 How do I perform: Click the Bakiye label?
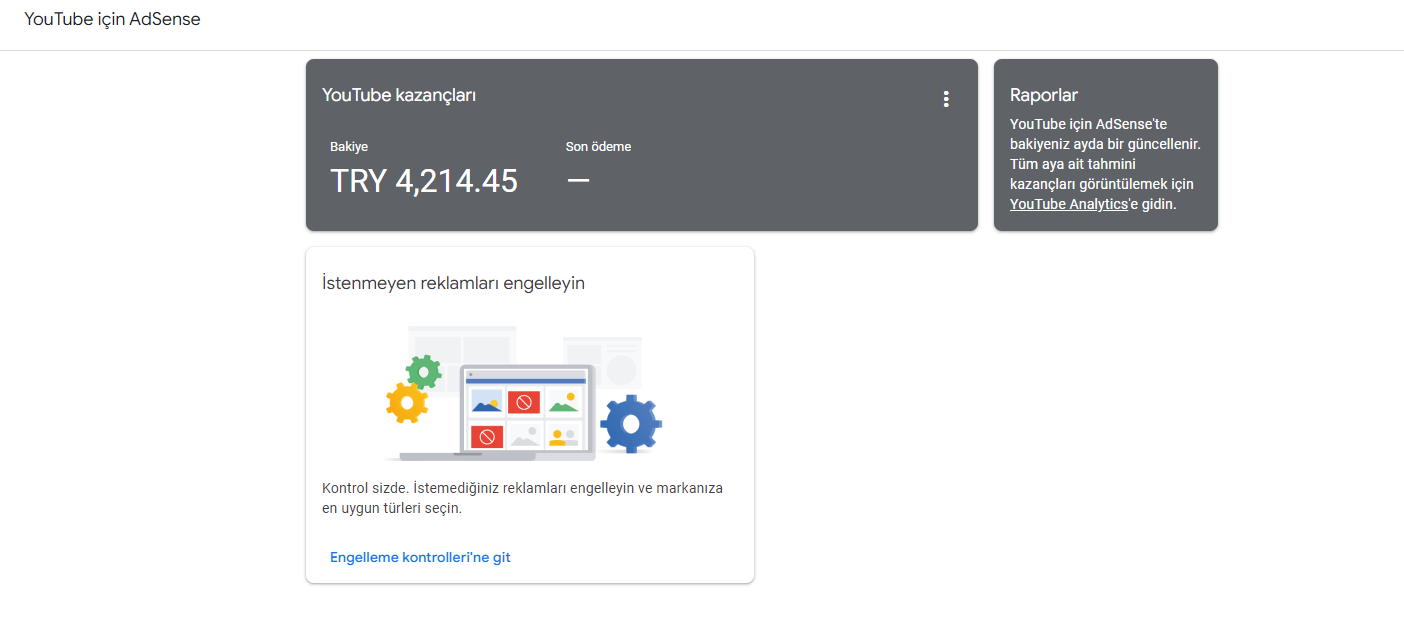pos(349,147)
